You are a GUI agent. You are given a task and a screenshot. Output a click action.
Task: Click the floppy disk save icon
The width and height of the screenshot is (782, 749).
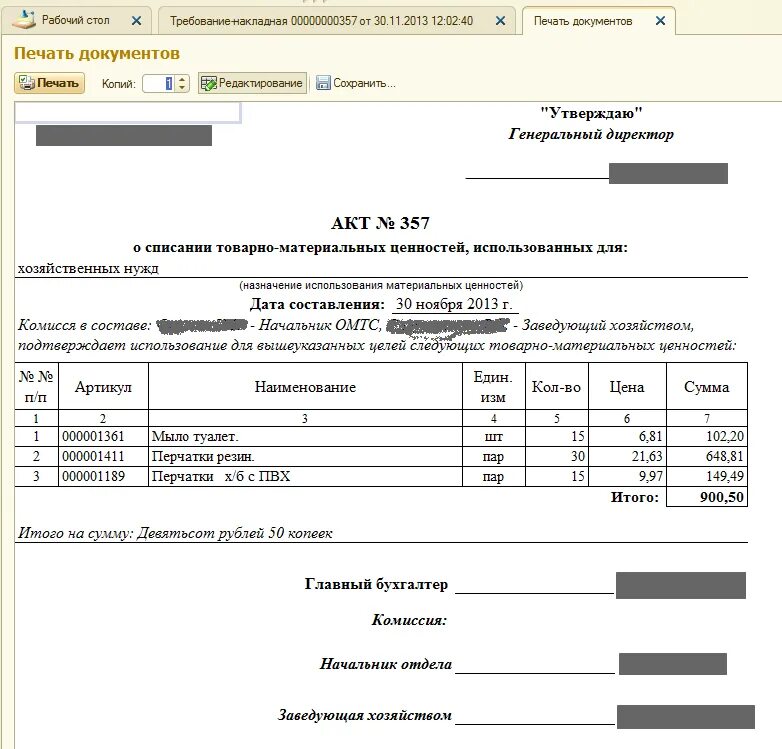323,83
